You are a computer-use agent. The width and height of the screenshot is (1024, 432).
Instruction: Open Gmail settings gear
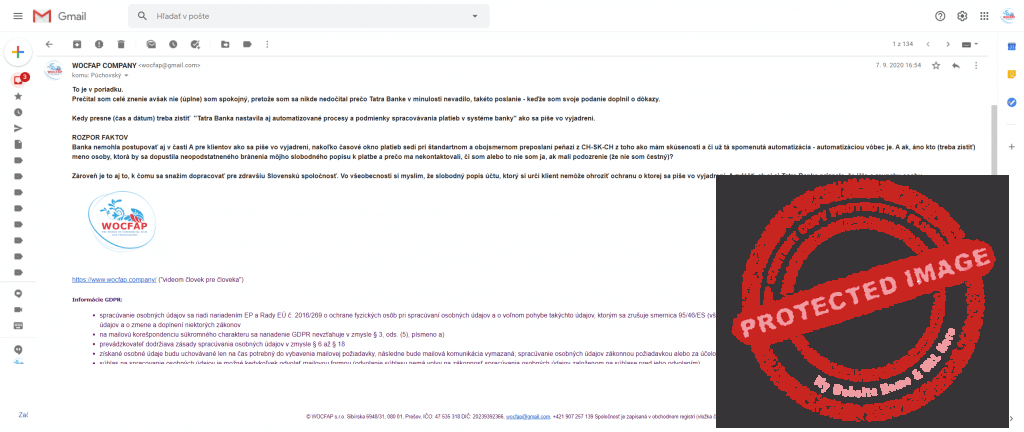(x=962, y=16)
